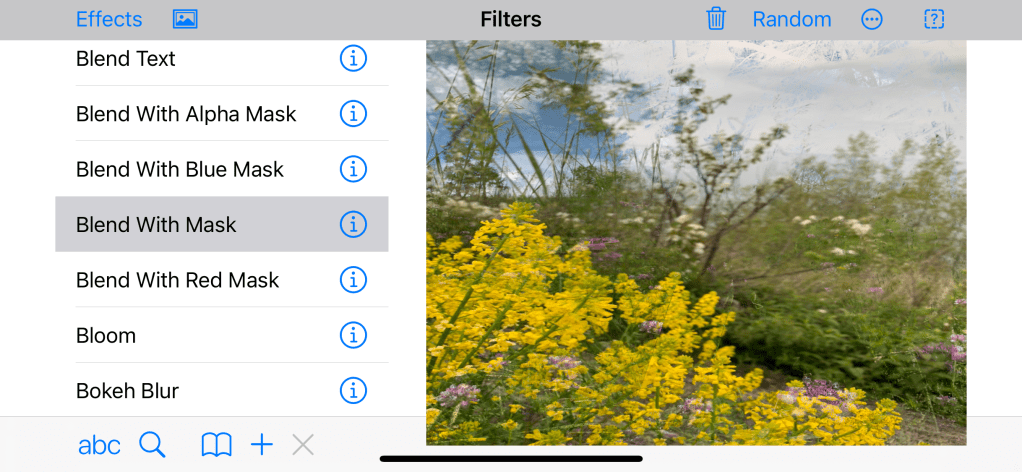Select Blend With Red Mask filter
The width and height of the screenshot is (1022, 472).
tap(222, 280)
